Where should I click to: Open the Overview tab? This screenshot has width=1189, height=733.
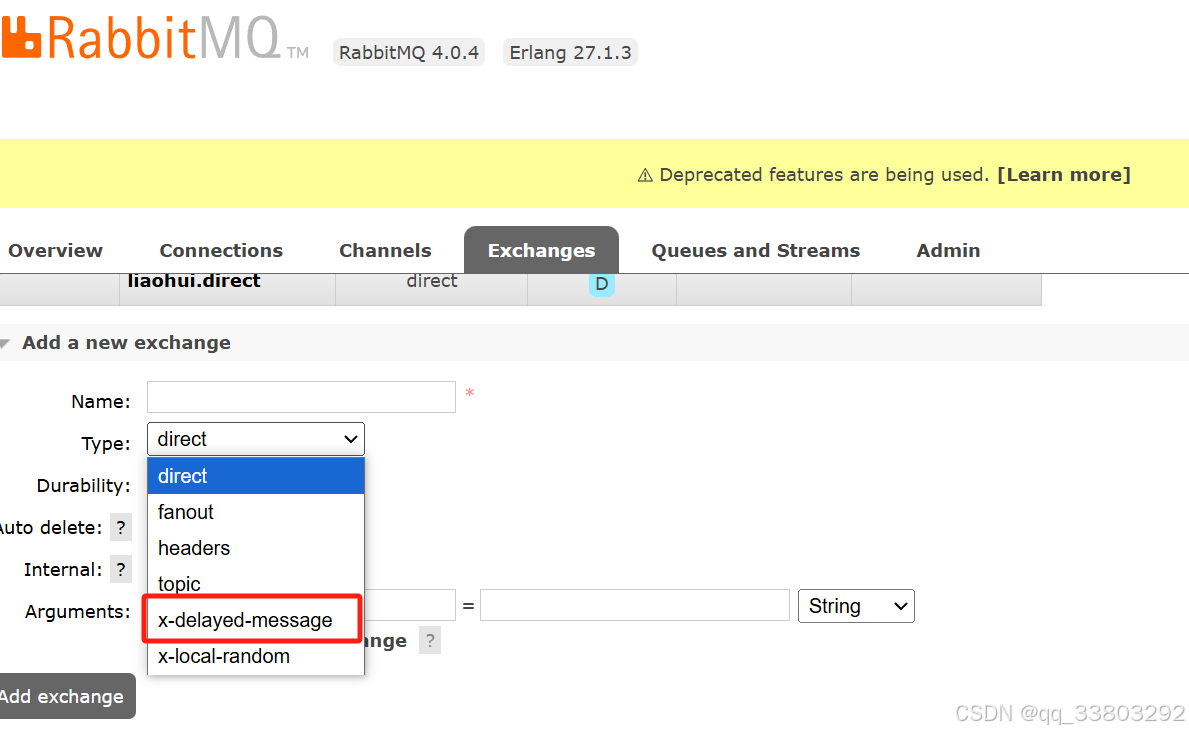[55, 251]
